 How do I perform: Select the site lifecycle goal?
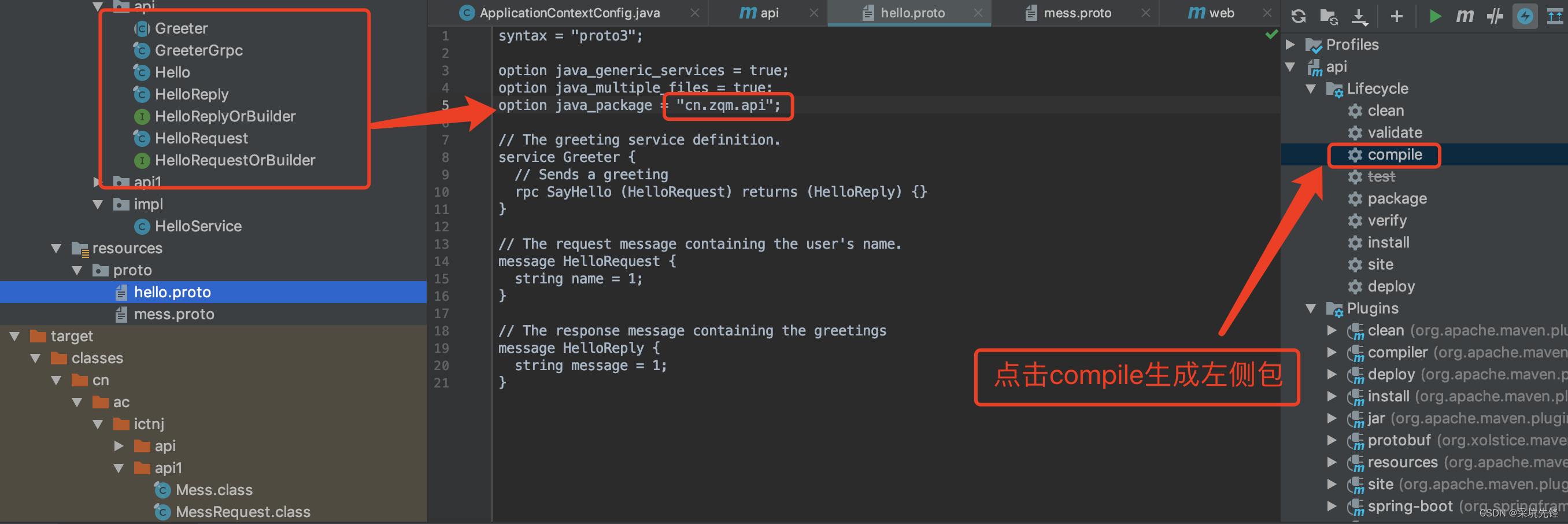pyautogui.click(x=1381, y=264)
